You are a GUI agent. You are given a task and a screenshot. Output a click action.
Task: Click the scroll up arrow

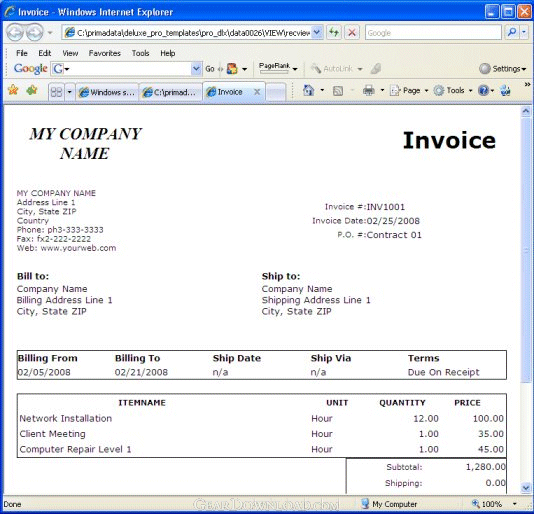[526, 111]
